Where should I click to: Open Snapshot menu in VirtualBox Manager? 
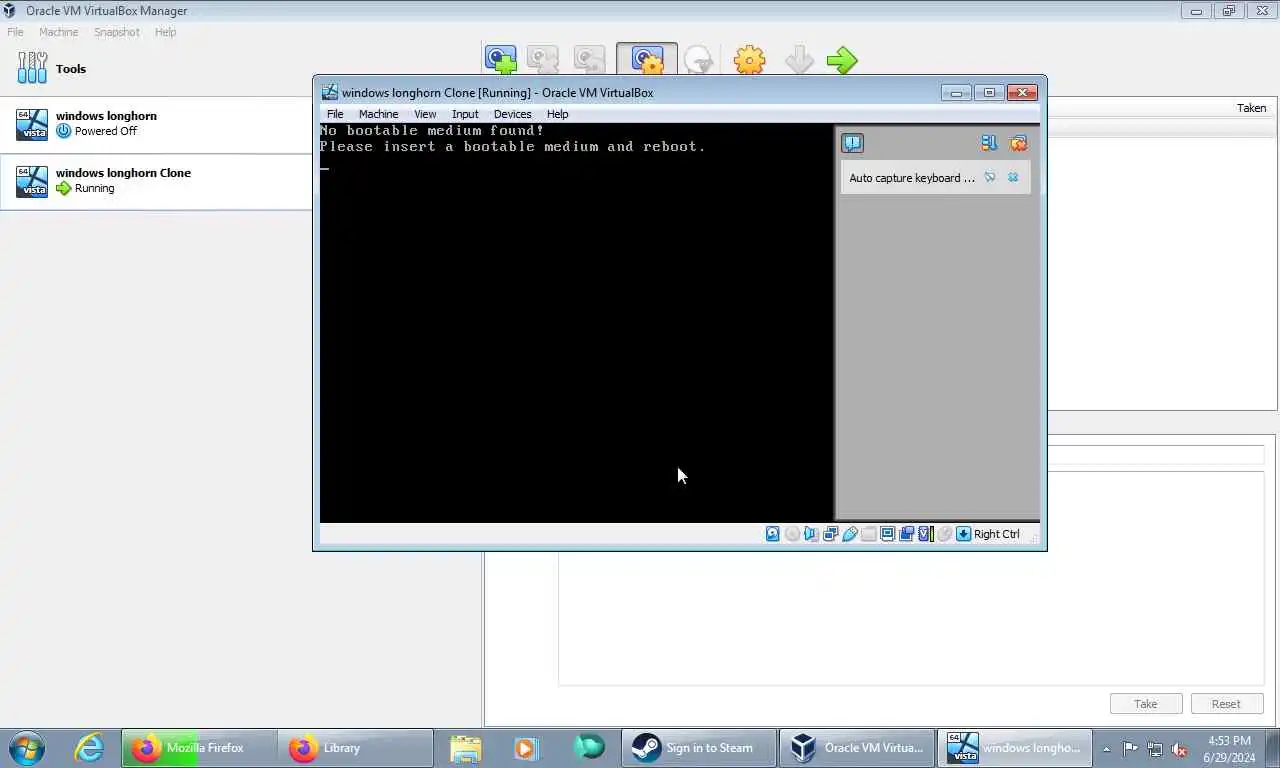pyautogui.click(x=117, y=32)
